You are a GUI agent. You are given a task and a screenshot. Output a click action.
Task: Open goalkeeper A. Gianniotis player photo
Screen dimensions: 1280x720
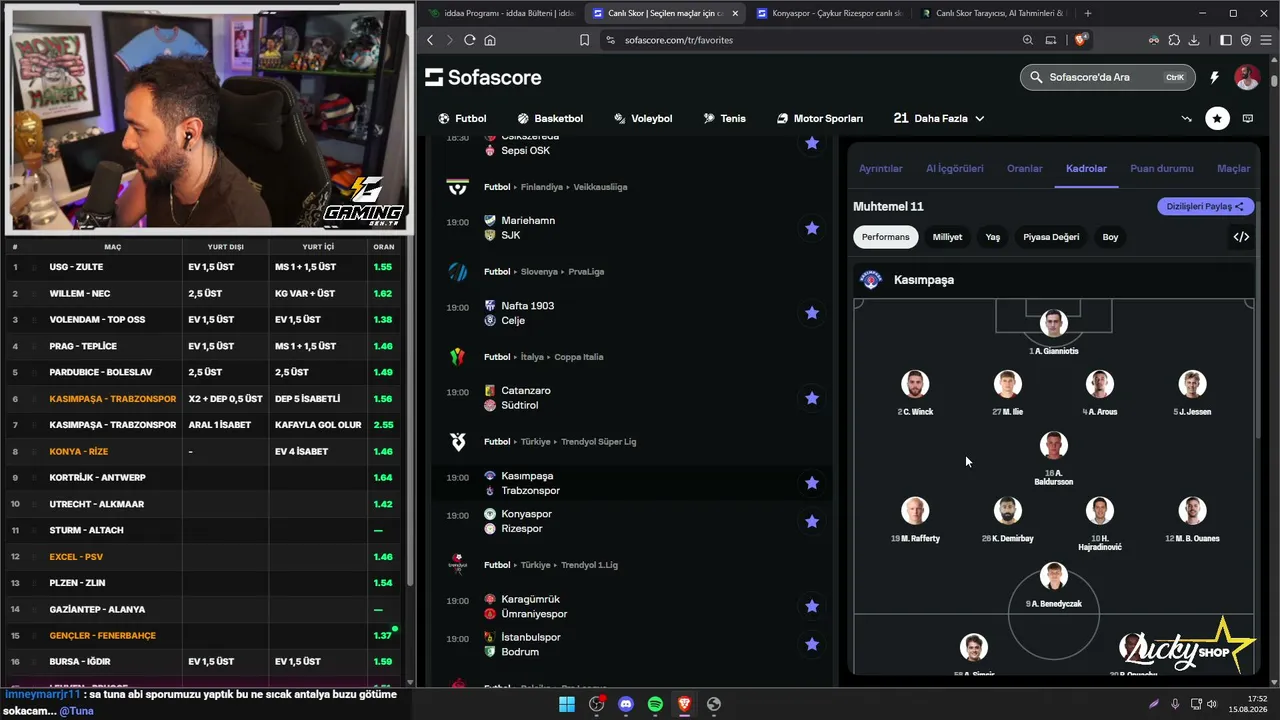1053,323
